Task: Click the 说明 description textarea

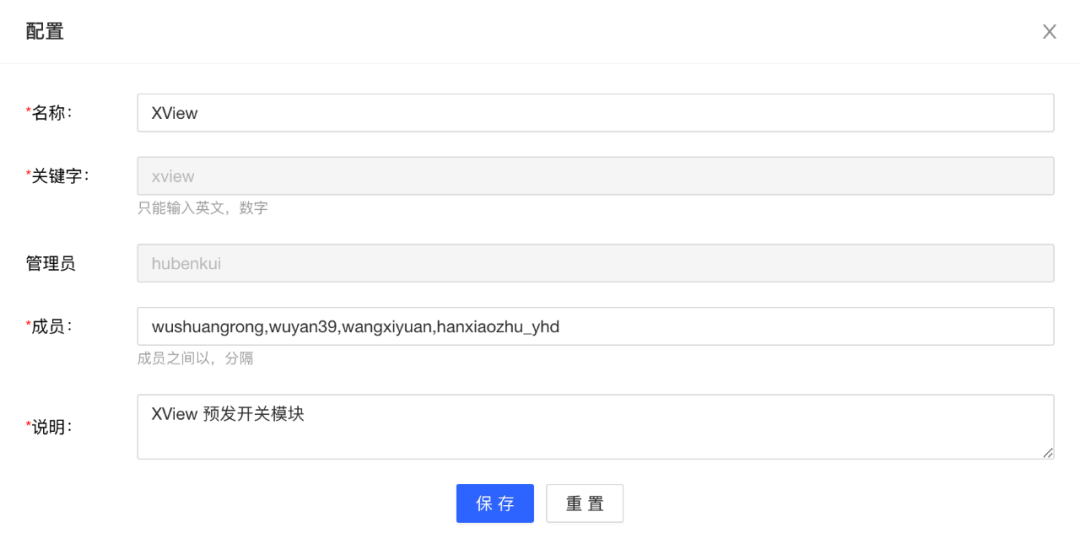Action: coord(595,427)
